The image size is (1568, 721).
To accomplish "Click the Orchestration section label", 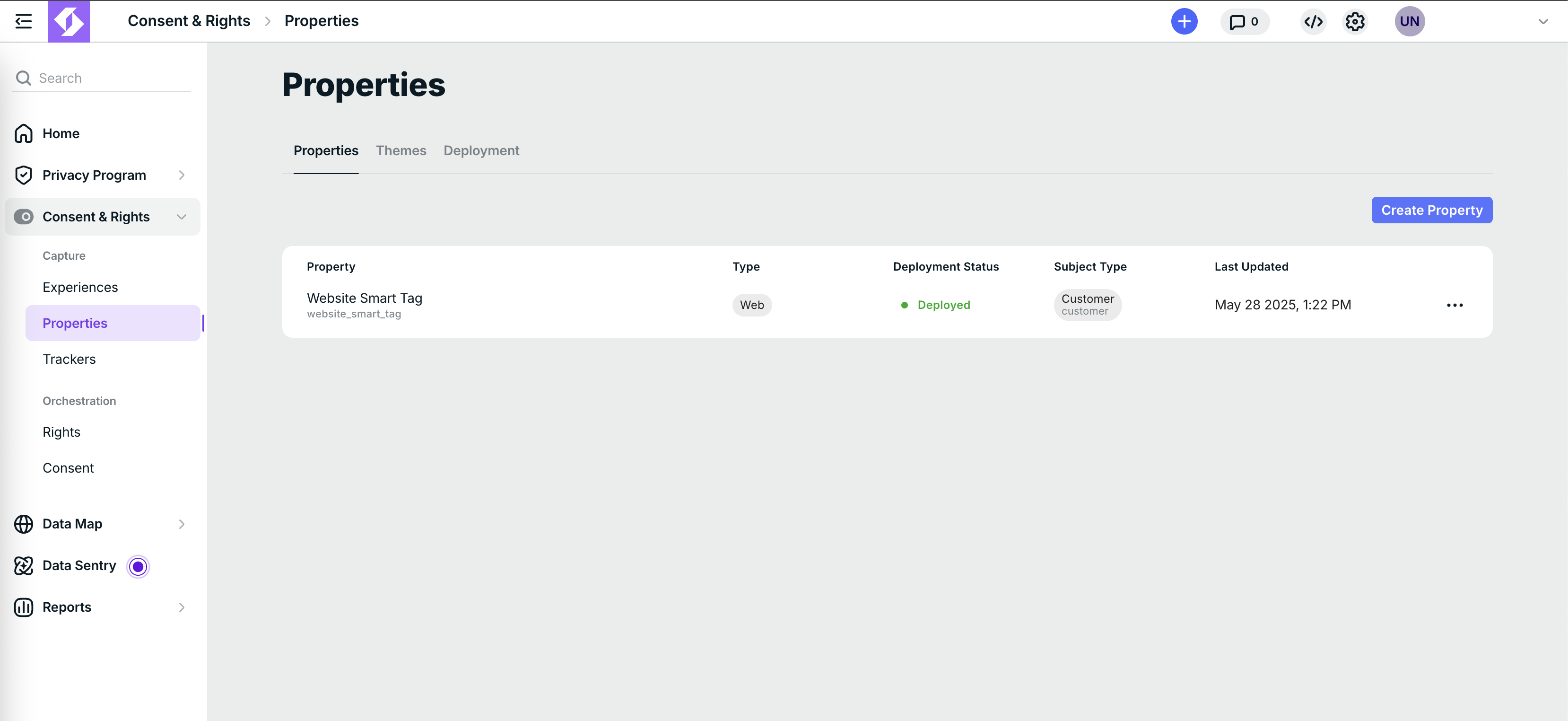I will pos(79,401).
